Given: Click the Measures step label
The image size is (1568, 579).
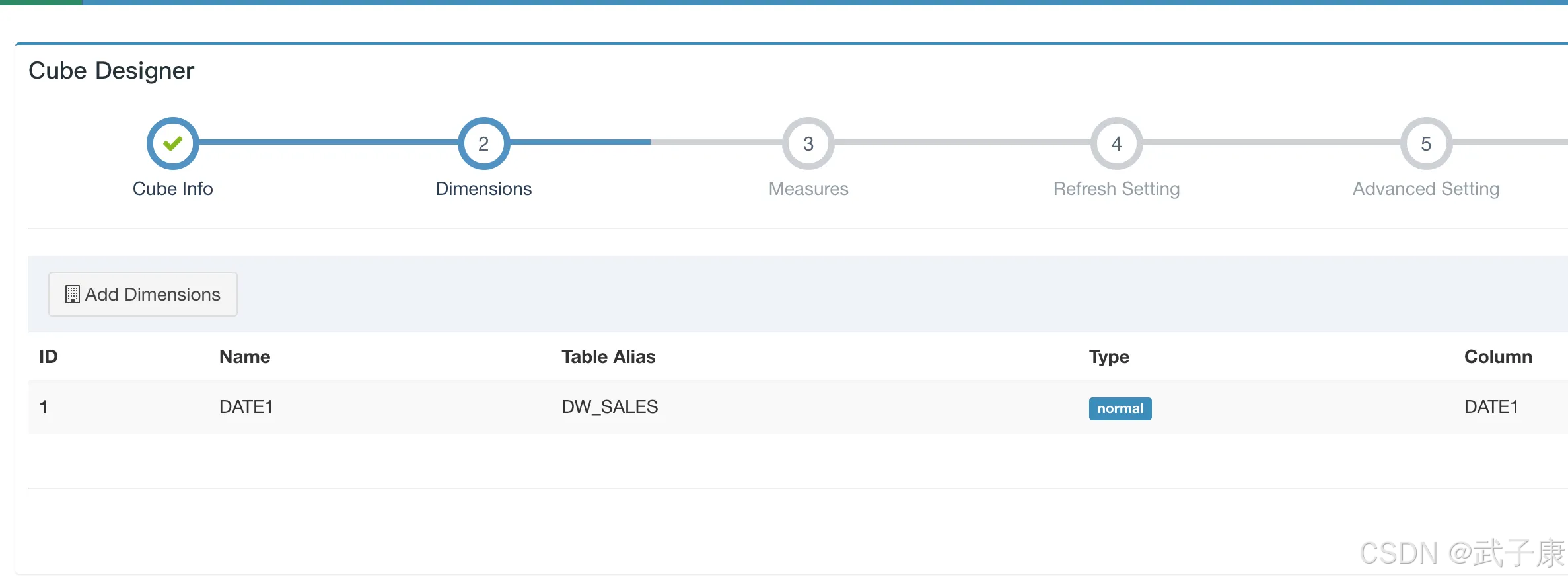Looking at the screenshot, I should pyautogui.click(x=808, y=189).
